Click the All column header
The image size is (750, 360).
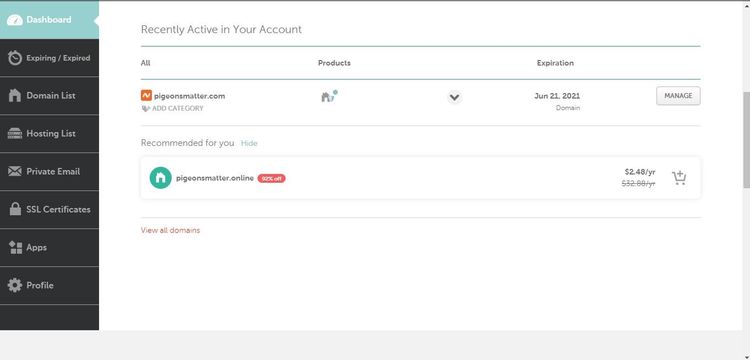tap(145, 63)
